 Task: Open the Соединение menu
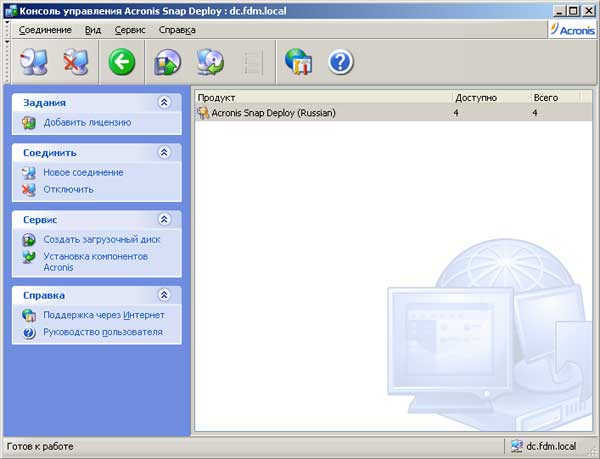coord(45,30)
